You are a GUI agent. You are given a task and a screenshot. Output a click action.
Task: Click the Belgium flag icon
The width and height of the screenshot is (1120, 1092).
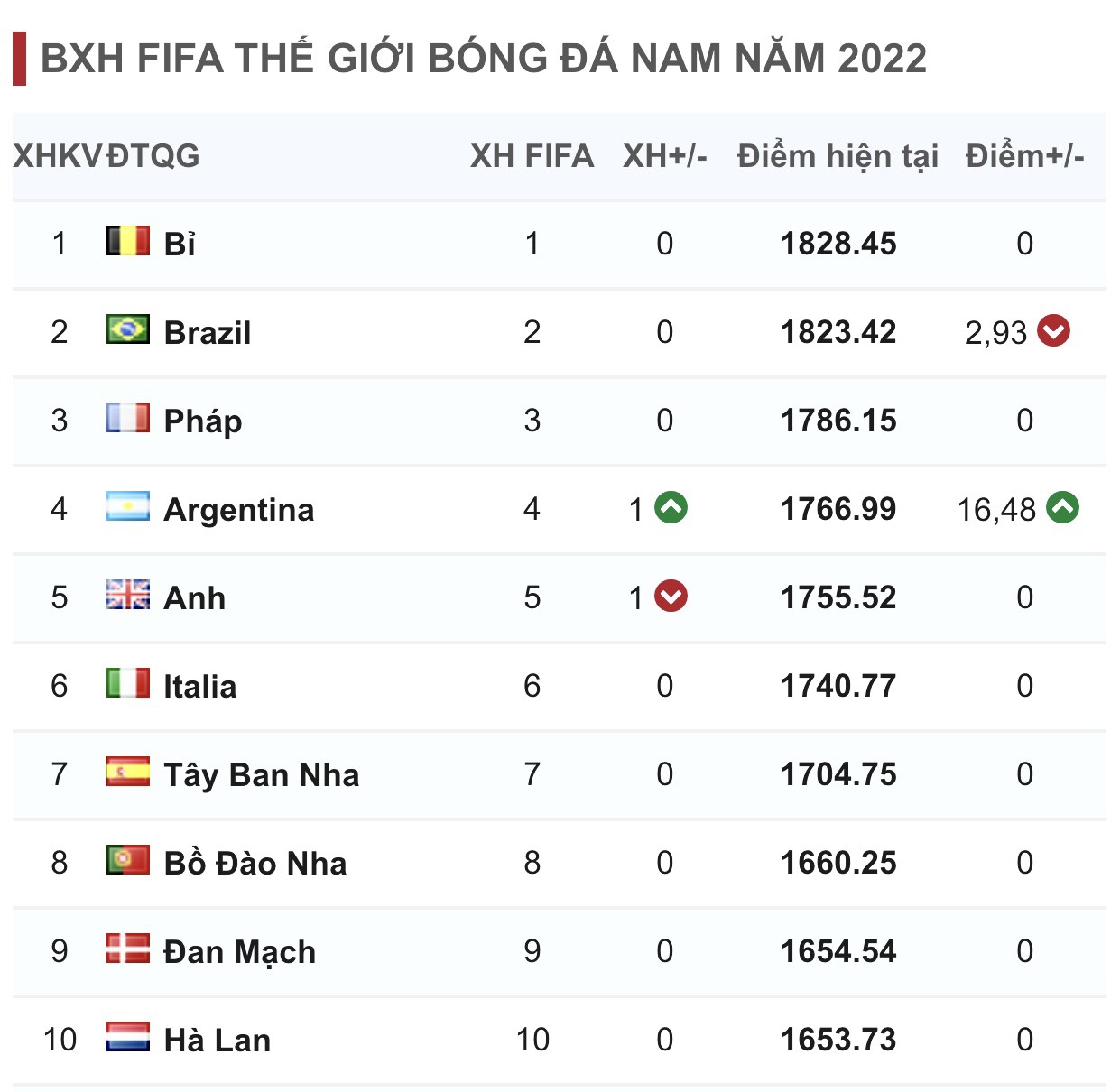click(x=128, y=241)
